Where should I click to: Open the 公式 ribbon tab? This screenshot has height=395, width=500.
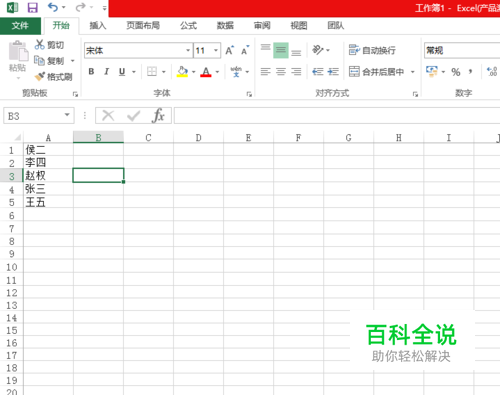[x=188, y=26]
